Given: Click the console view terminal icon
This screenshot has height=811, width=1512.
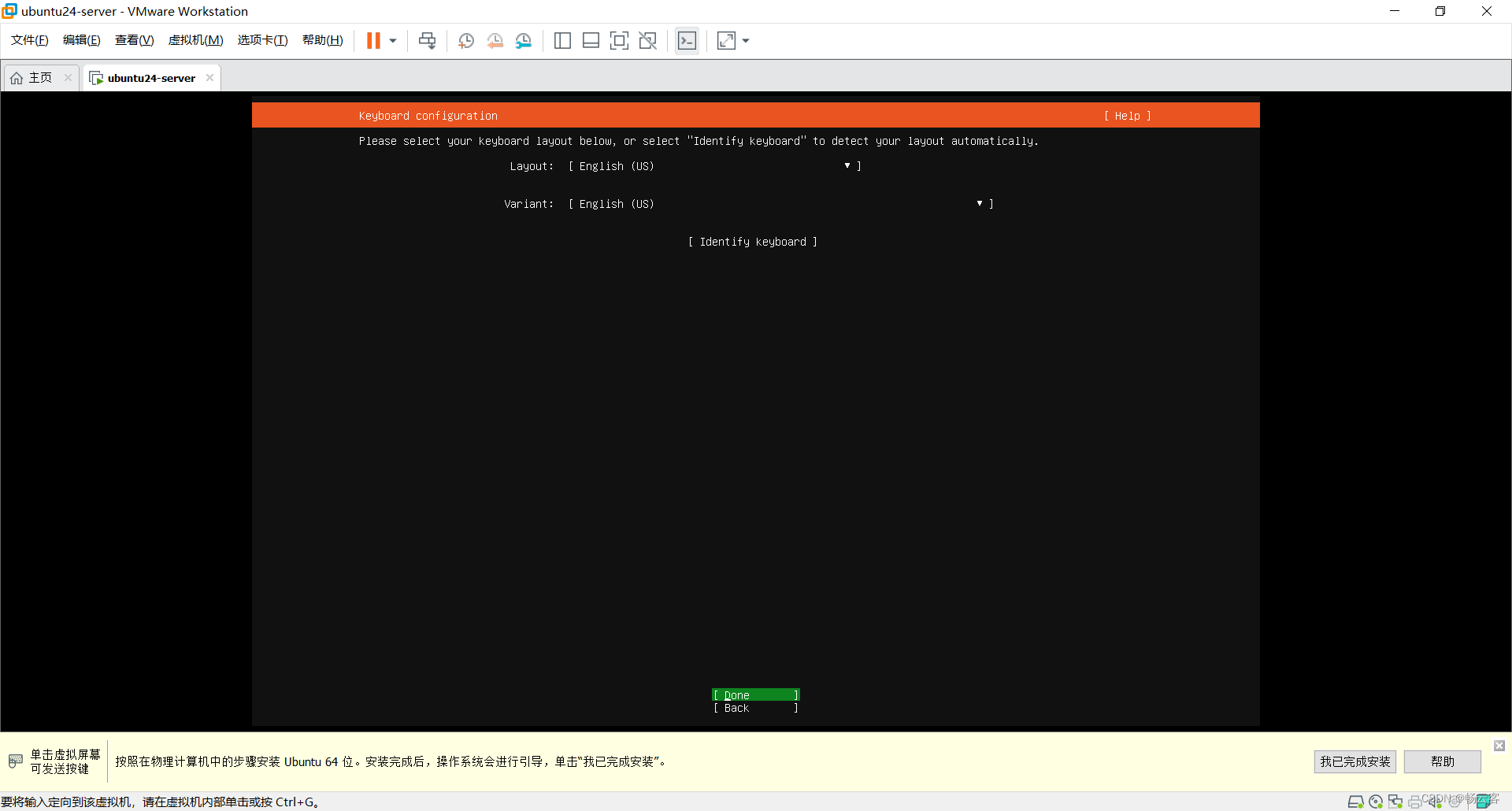Looking at the screenshot, I should click(687, 41).
